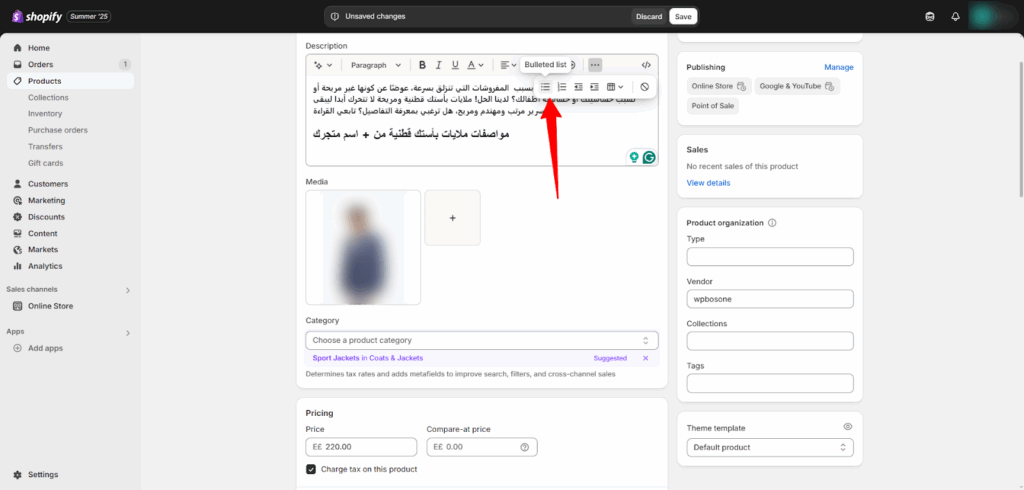Screen dimensions: 1024x490
Task: Open the Paragraph style dropdown
Action: pyautogui.click(x=375, y=65)
